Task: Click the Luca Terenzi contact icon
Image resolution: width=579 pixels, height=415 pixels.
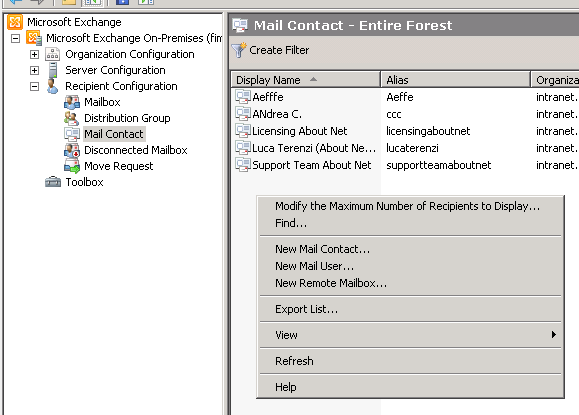Action: pos(243,148)
